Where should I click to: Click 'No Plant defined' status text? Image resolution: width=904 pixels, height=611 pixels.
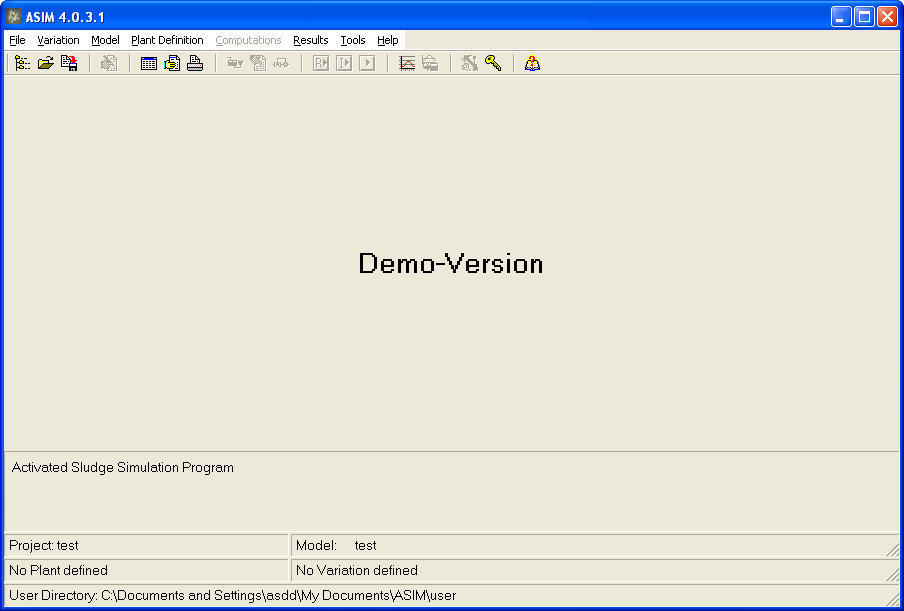58,571
